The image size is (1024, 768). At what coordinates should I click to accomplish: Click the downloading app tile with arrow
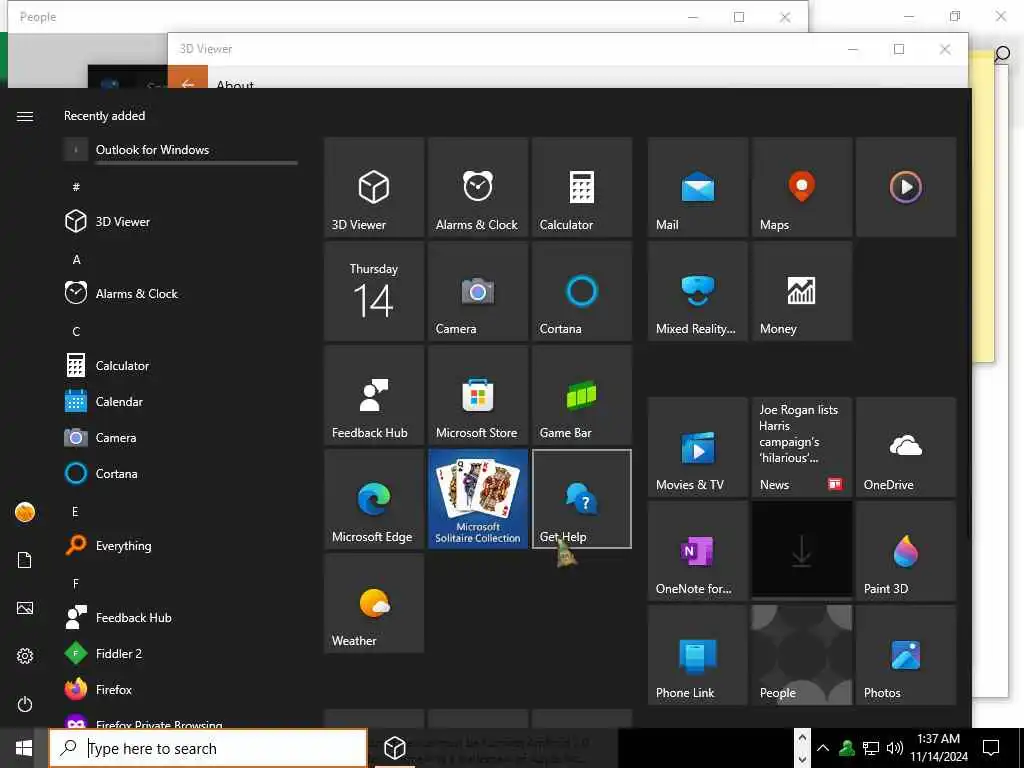tap(801, 551)
